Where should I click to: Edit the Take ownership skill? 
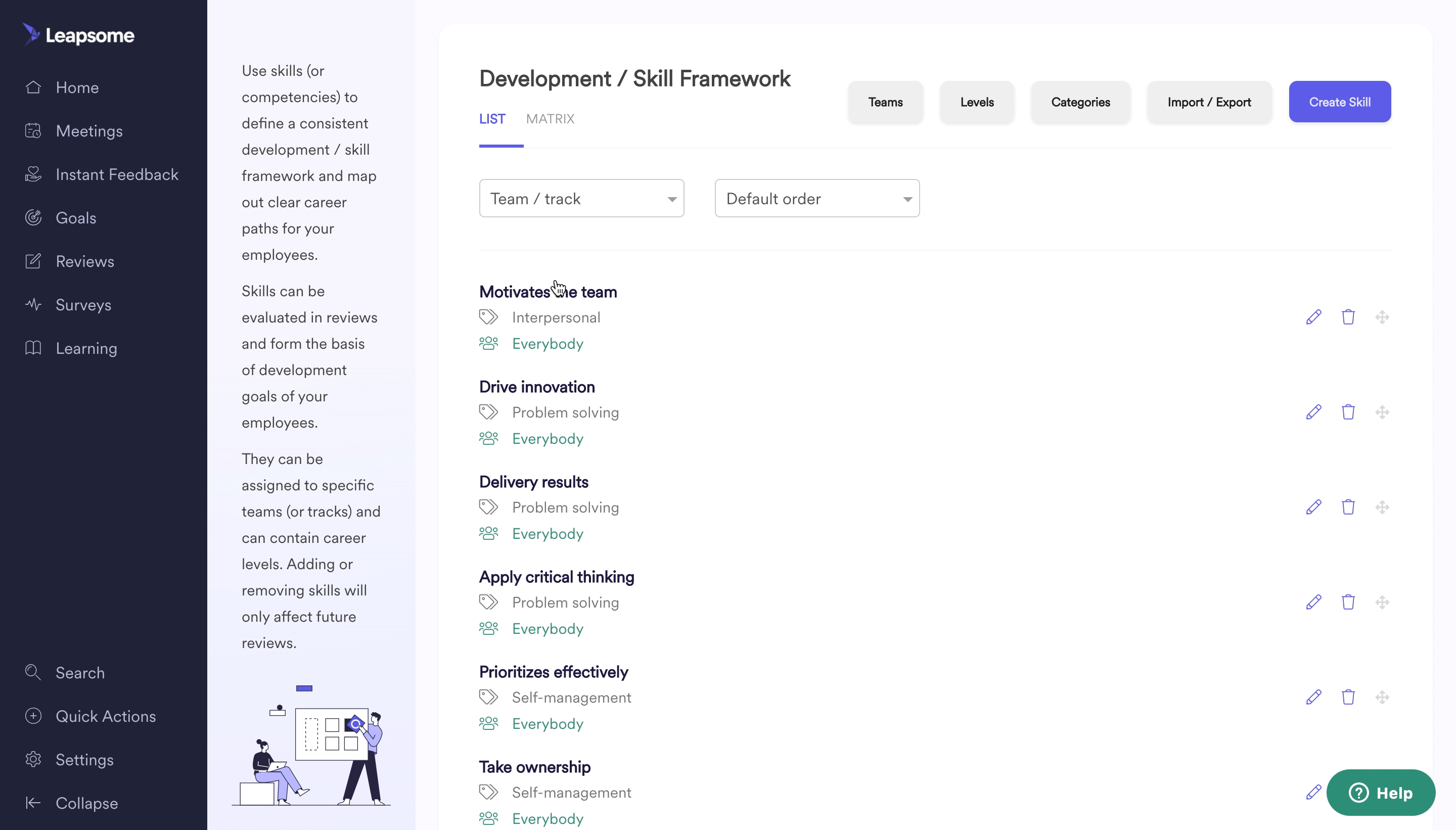click(1313, 792)
